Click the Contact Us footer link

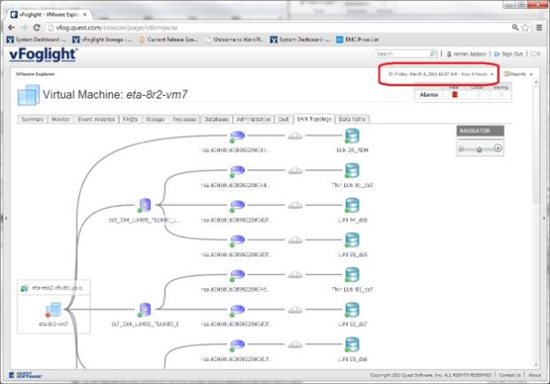tap(510, 375)
